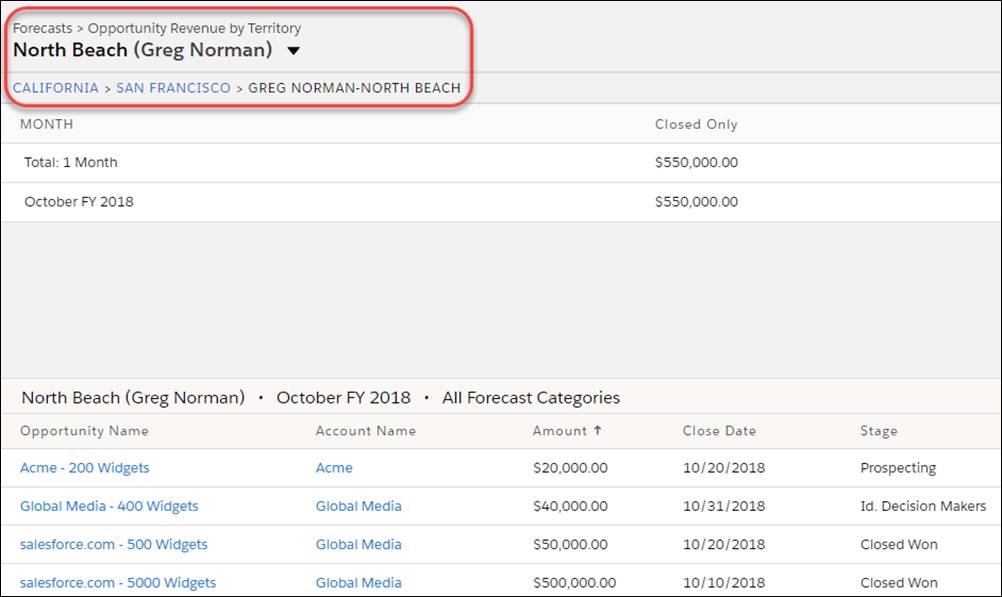Open Global Media - 400 Widgets opportunity
Viewport: 1002px width, 597px height.
click(x=109, y=506)
